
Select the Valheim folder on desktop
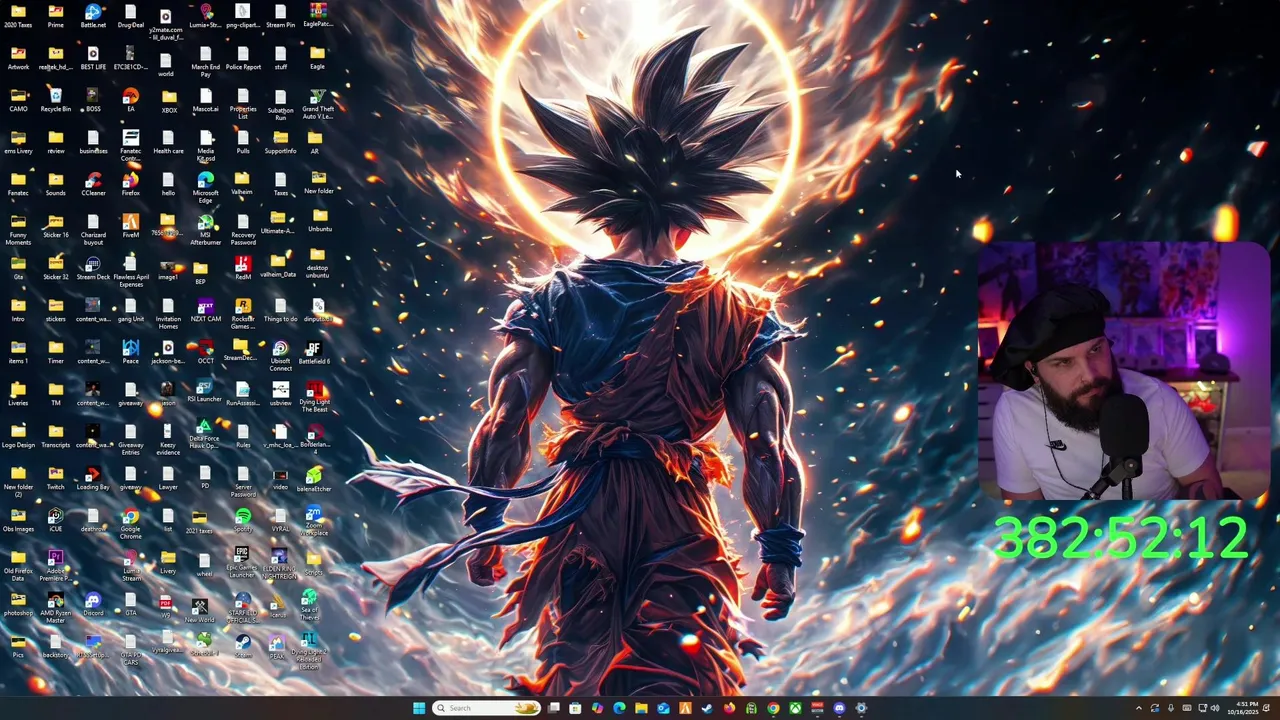click(243, 185)
